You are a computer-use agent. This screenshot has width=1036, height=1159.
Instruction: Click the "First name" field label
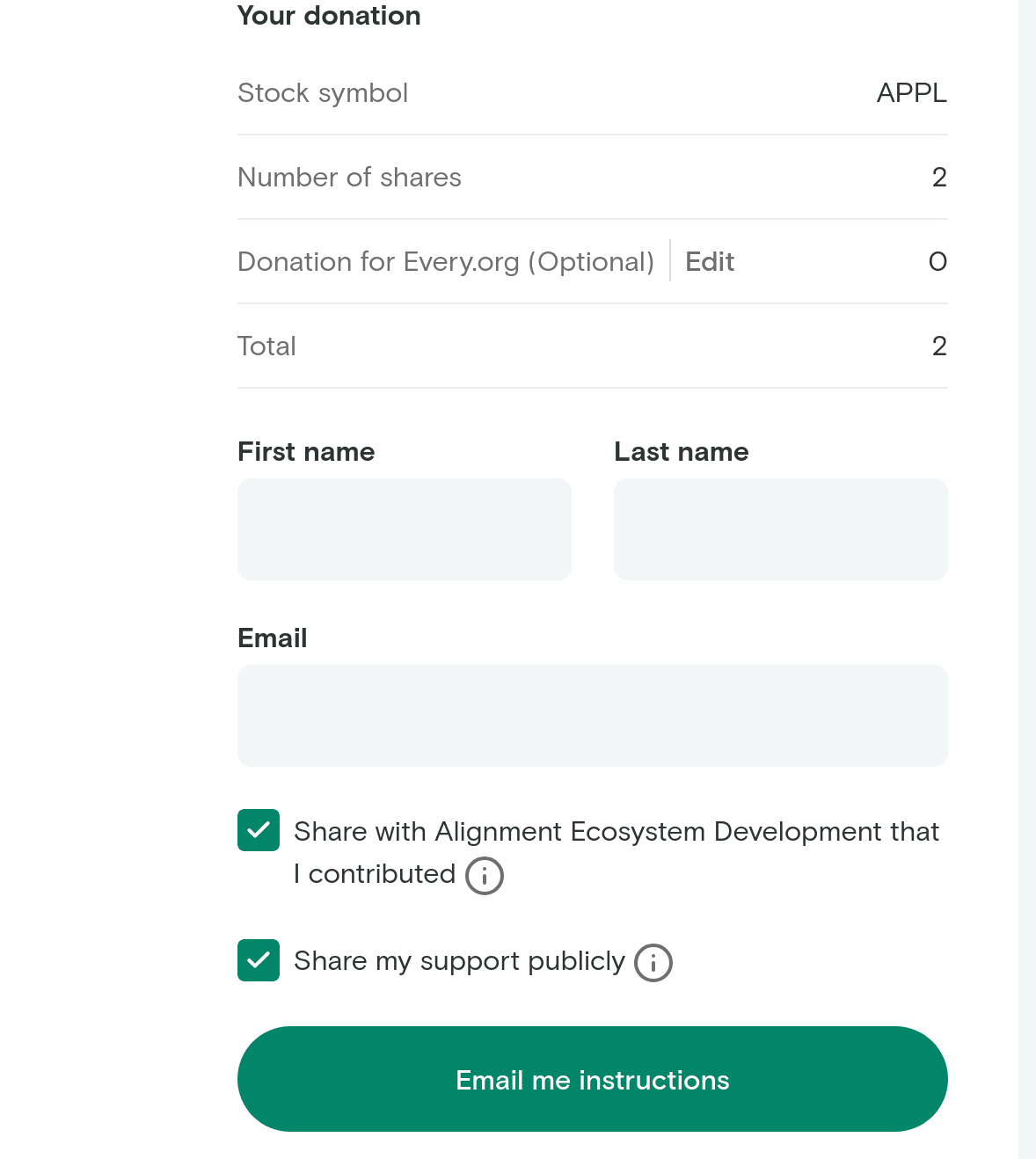pyautogui.click(x=306, y=452)
